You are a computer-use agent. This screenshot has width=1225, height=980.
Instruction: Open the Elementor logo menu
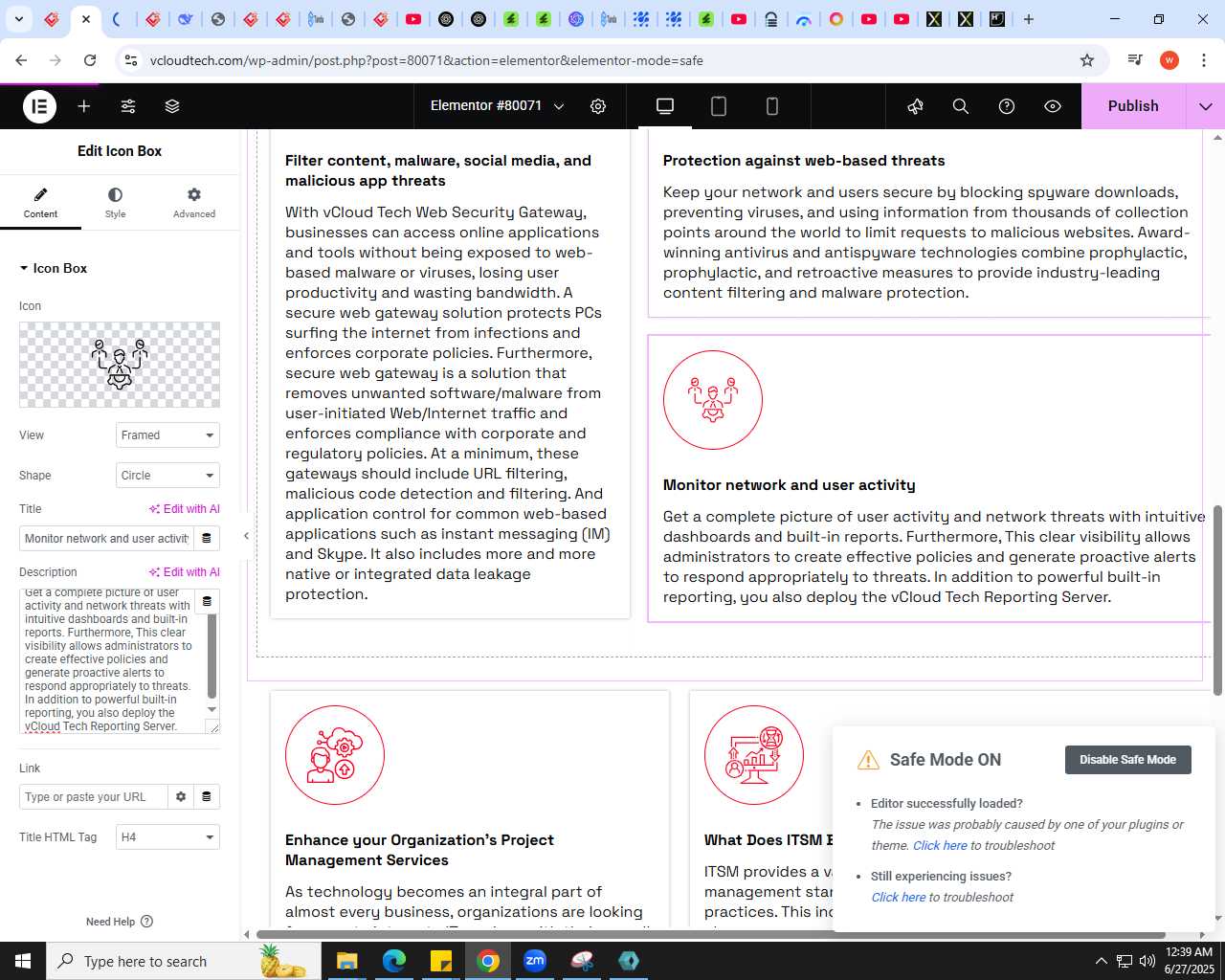[40, 106]
